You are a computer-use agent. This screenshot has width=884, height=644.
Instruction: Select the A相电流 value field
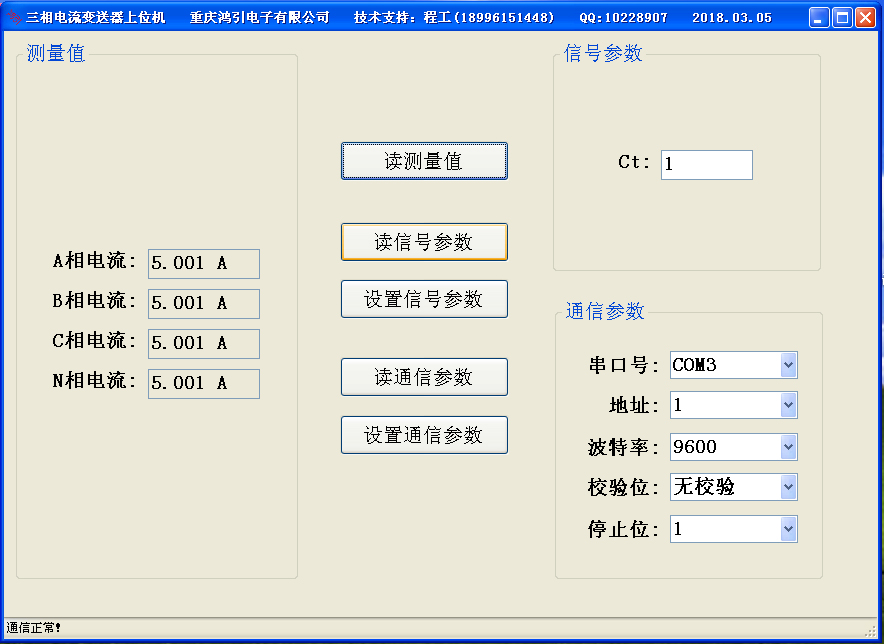pos(204,263)
